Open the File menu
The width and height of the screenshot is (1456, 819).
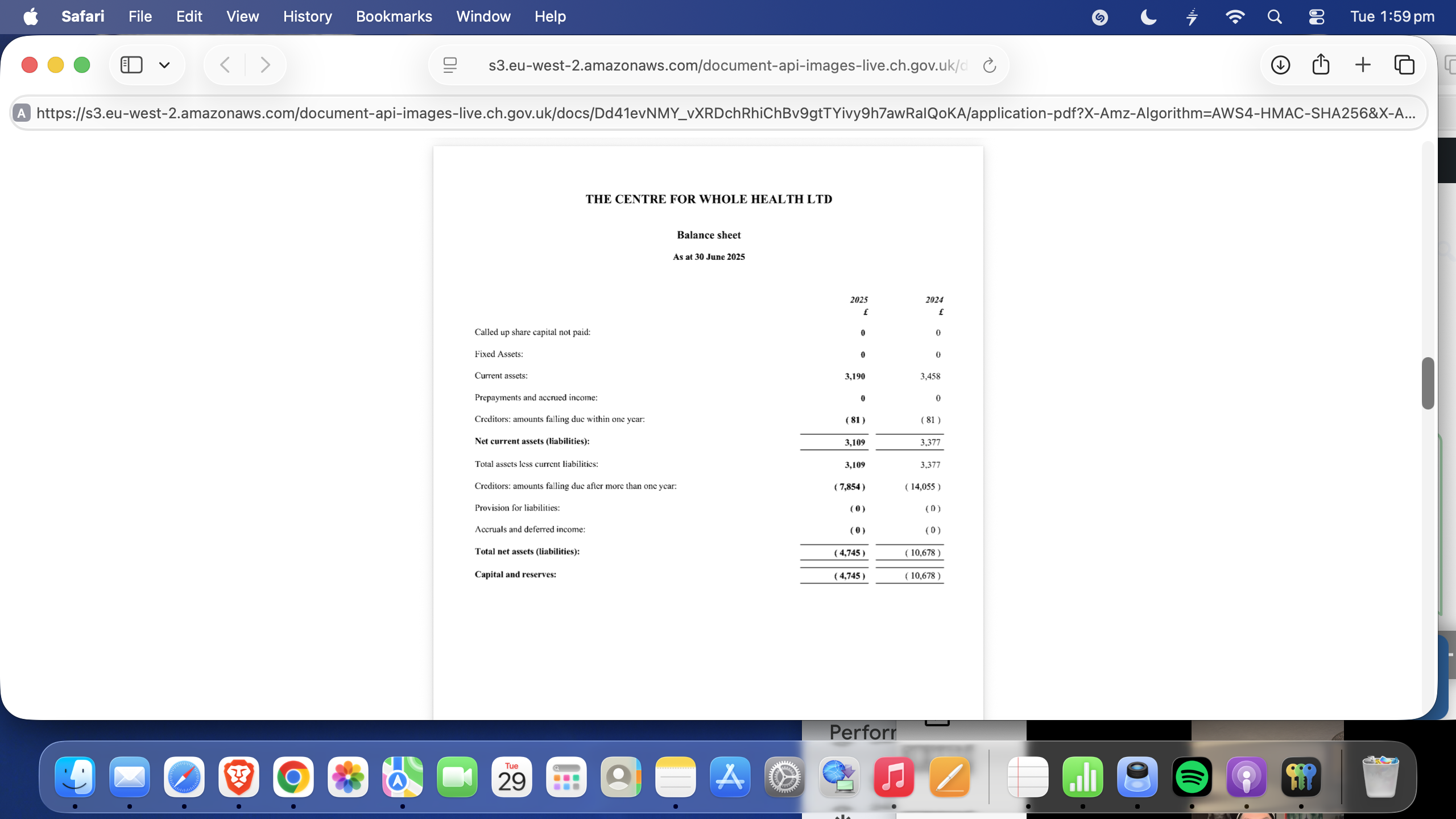tap(140, 16)
